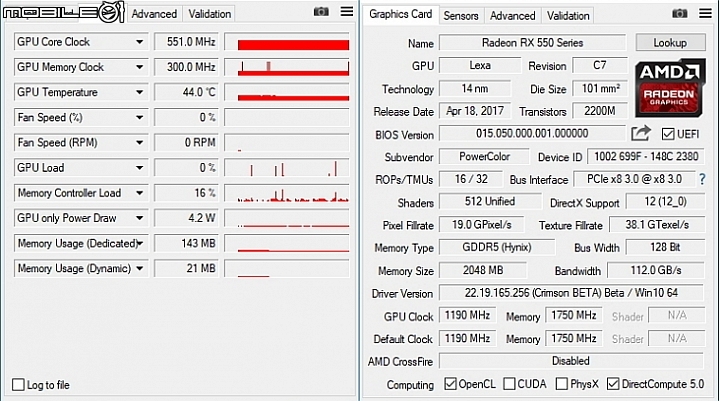720x401 pixels.
Task: Click the Memory Size 2048 MB field
Action: (483, 270)
